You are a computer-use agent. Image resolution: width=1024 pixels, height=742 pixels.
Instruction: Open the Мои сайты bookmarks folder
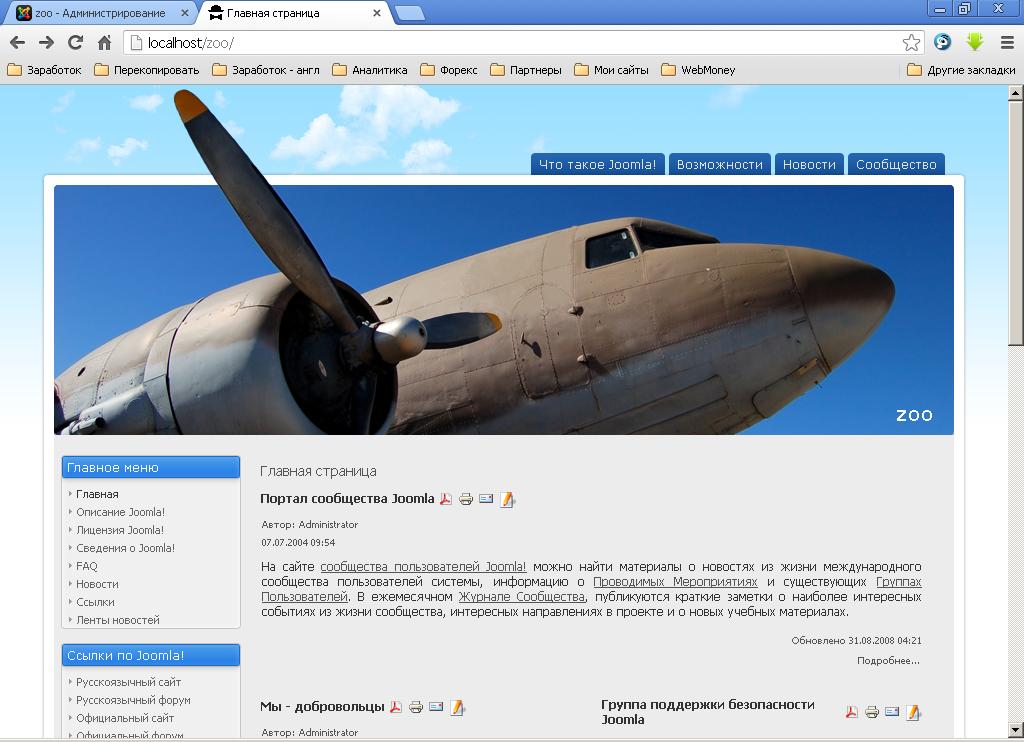[x=611, y=70]
